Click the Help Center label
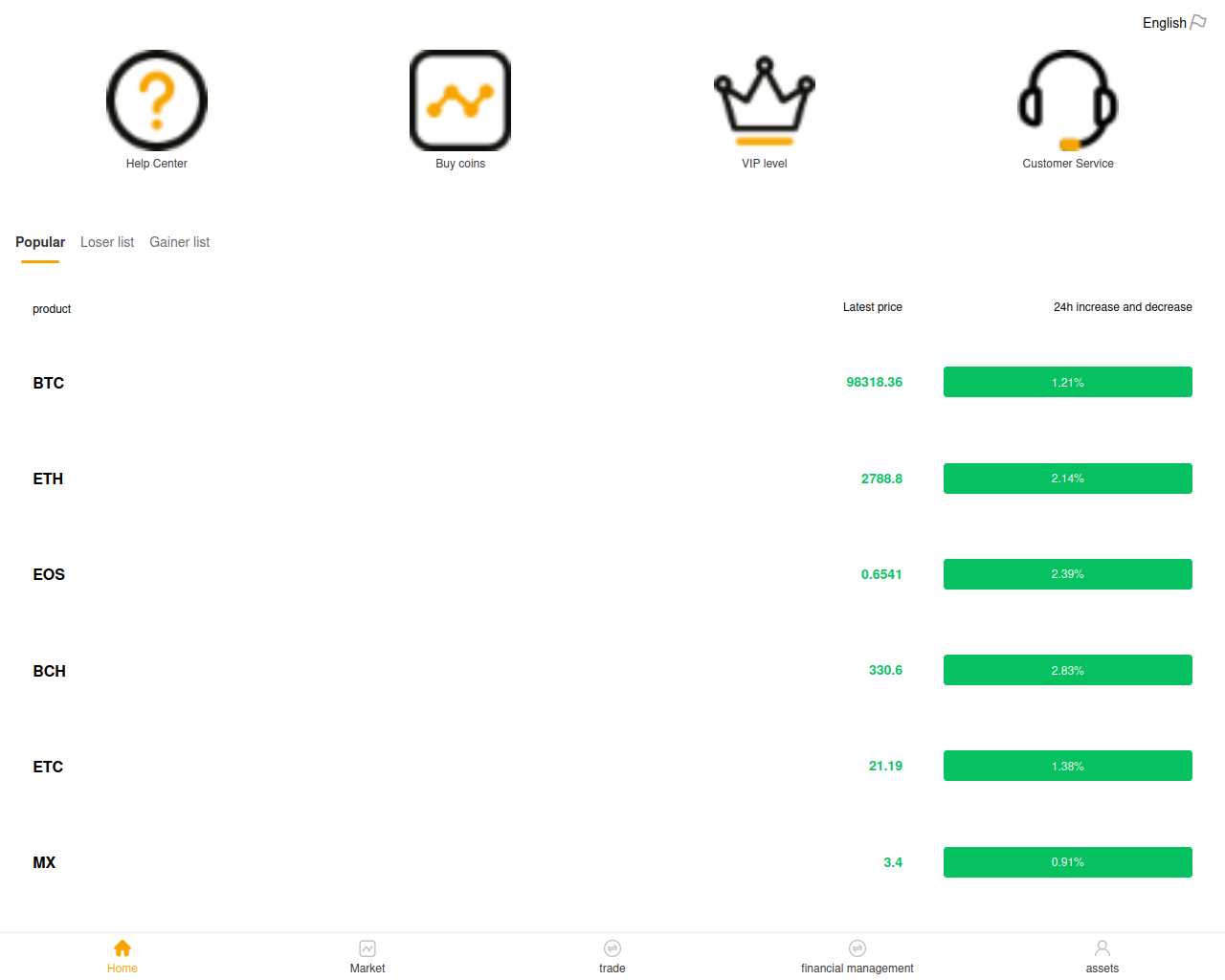 coord(157,164)
